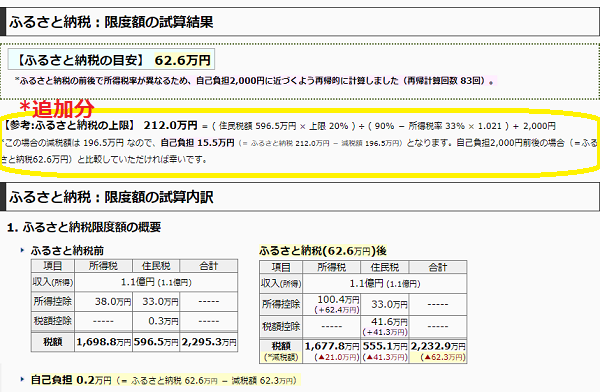Click 所得税 header in the 納税後 table
This screenshot has height=392, width=600.
(331, 267)
